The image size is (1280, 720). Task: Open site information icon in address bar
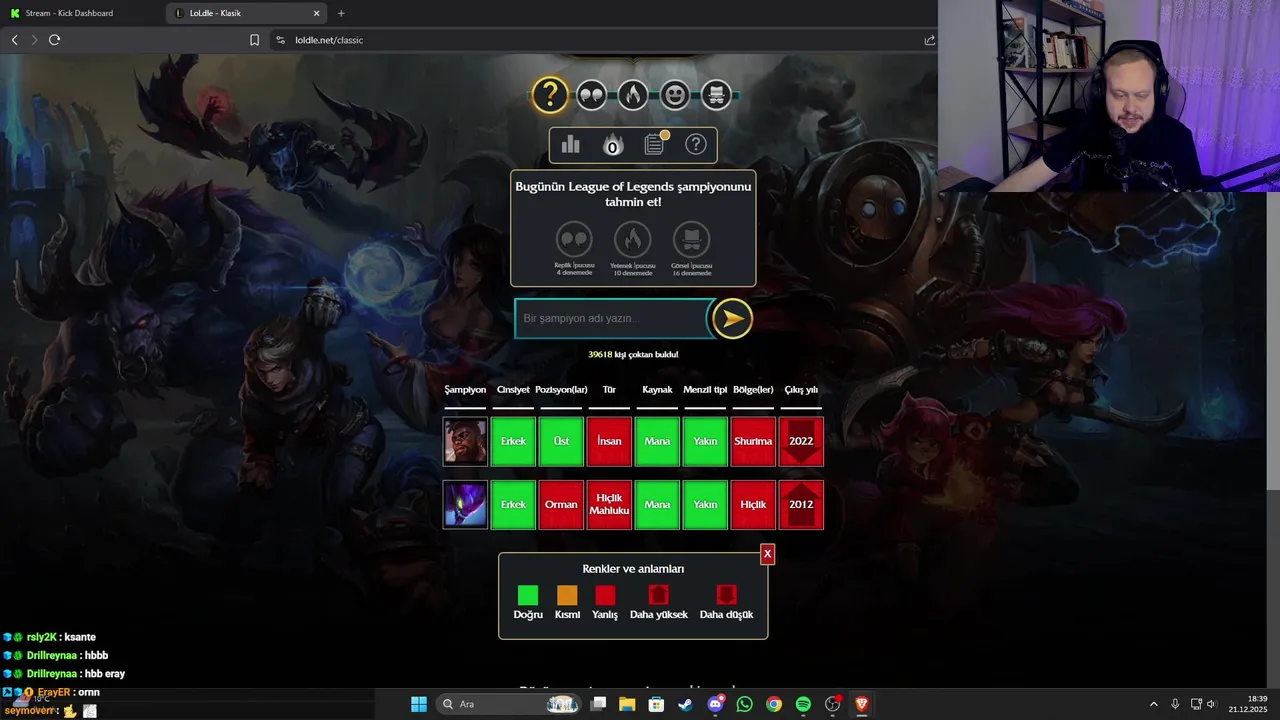pyautogui.click(x=281, y=40)
